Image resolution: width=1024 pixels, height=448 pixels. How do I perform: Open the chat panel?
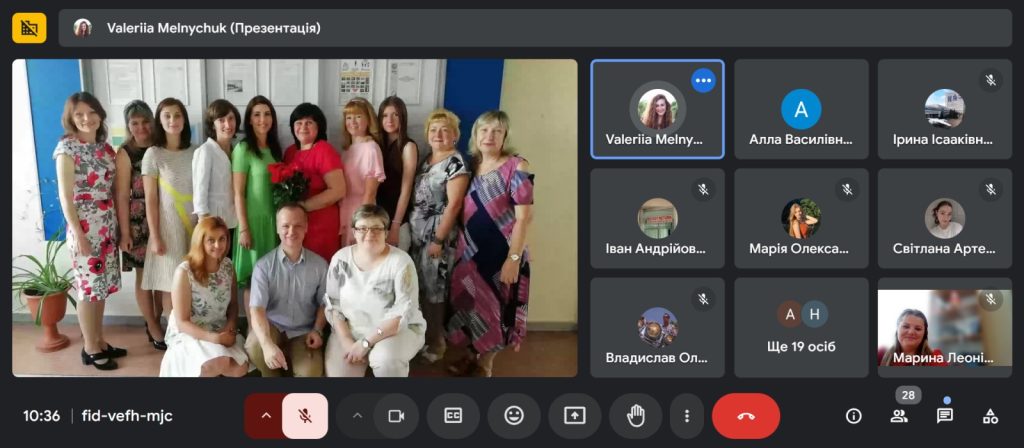(944, 416)
